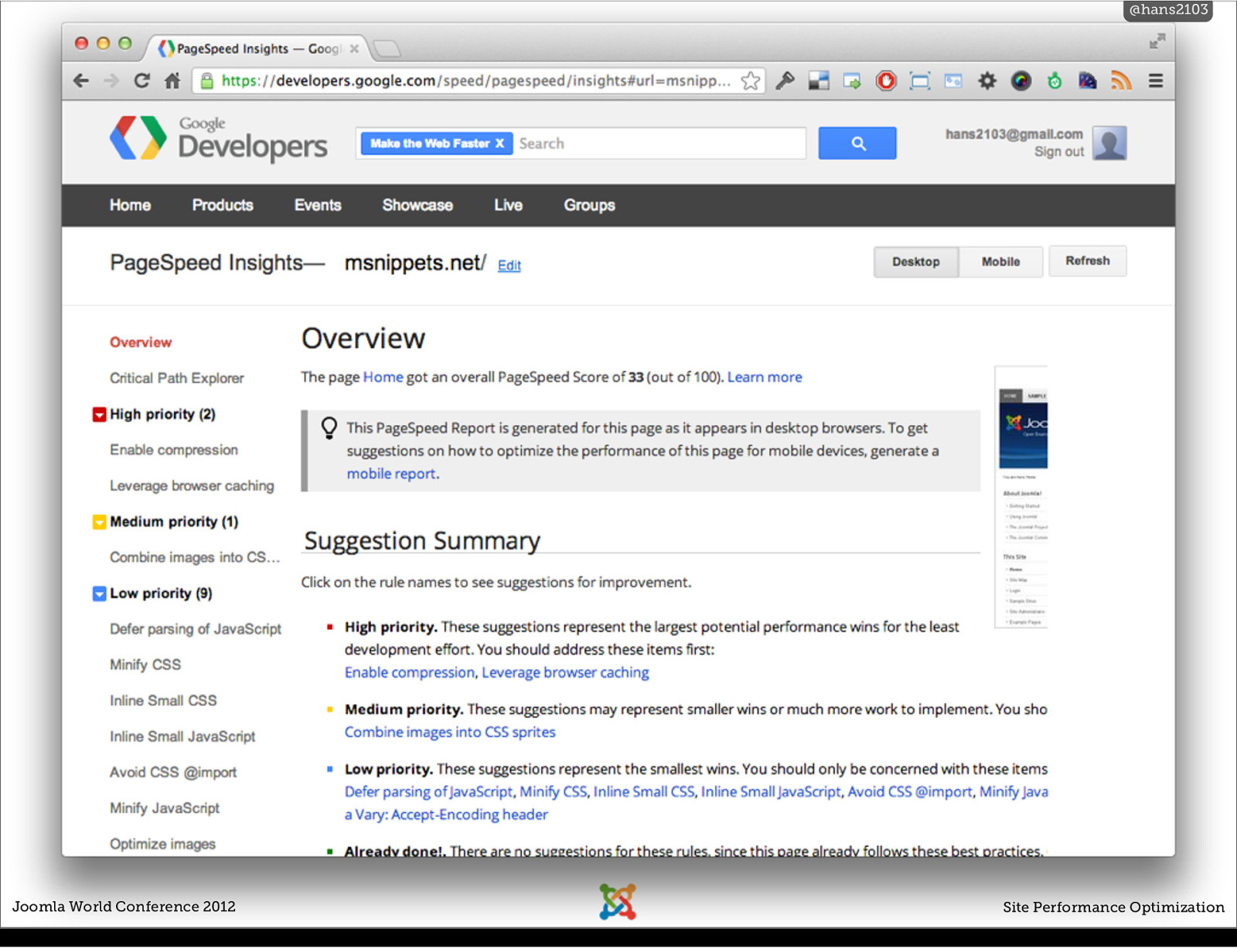Click the Edit link next to msnippets.net
The height and width of the screenshot is (952, 1237).
tap(509, 265)
